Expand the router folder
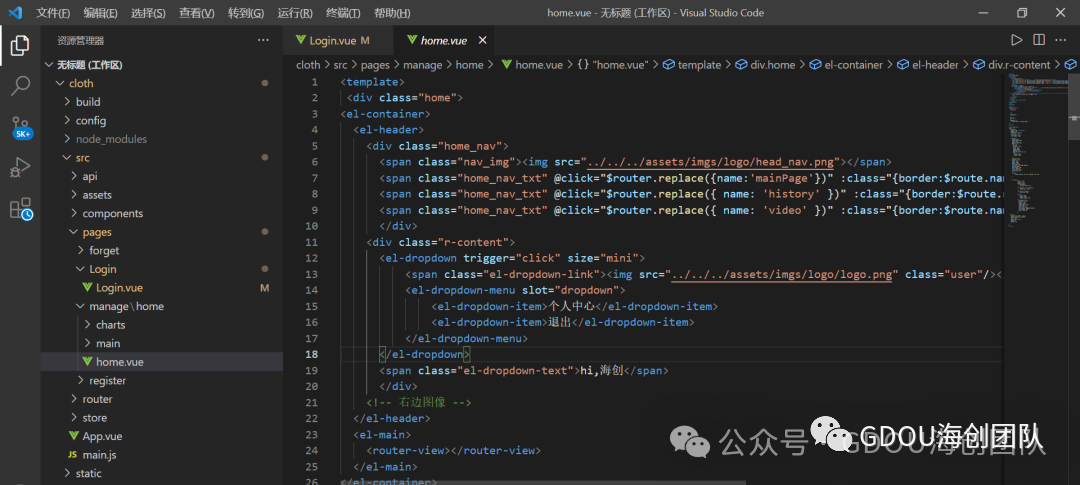Image resolution: width=1080 pixels, height=485 pixels. (97, 399)
